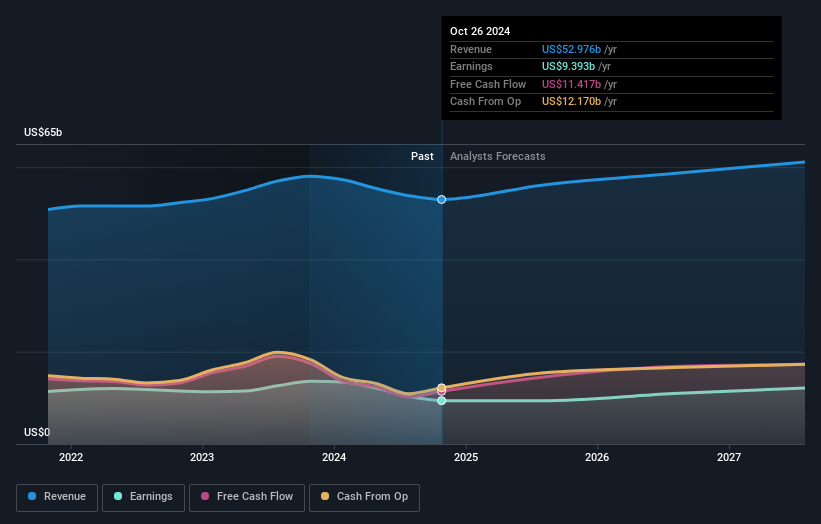This screenshot has width=821, height=524.
Task: Click the US$52.976b revenue value
Action: pyautogui.click(x=571, y=49)
